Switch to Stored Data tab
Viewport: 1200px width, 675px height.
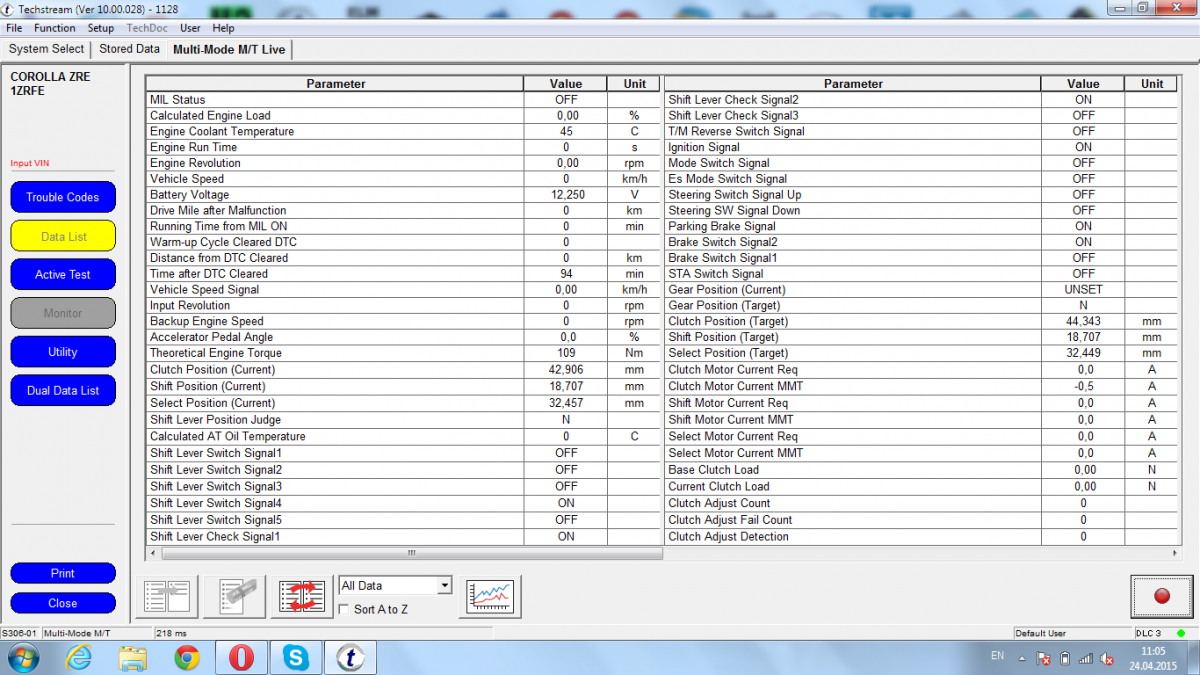click(x=130, y=49)
